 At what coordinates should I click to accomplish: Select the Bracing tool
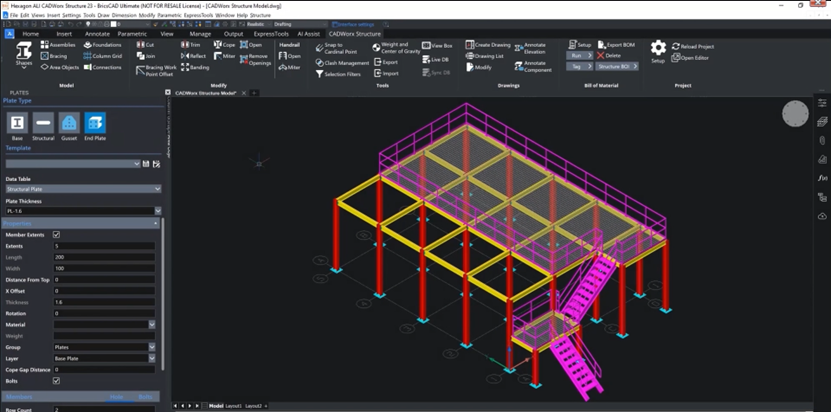point(54,56)
